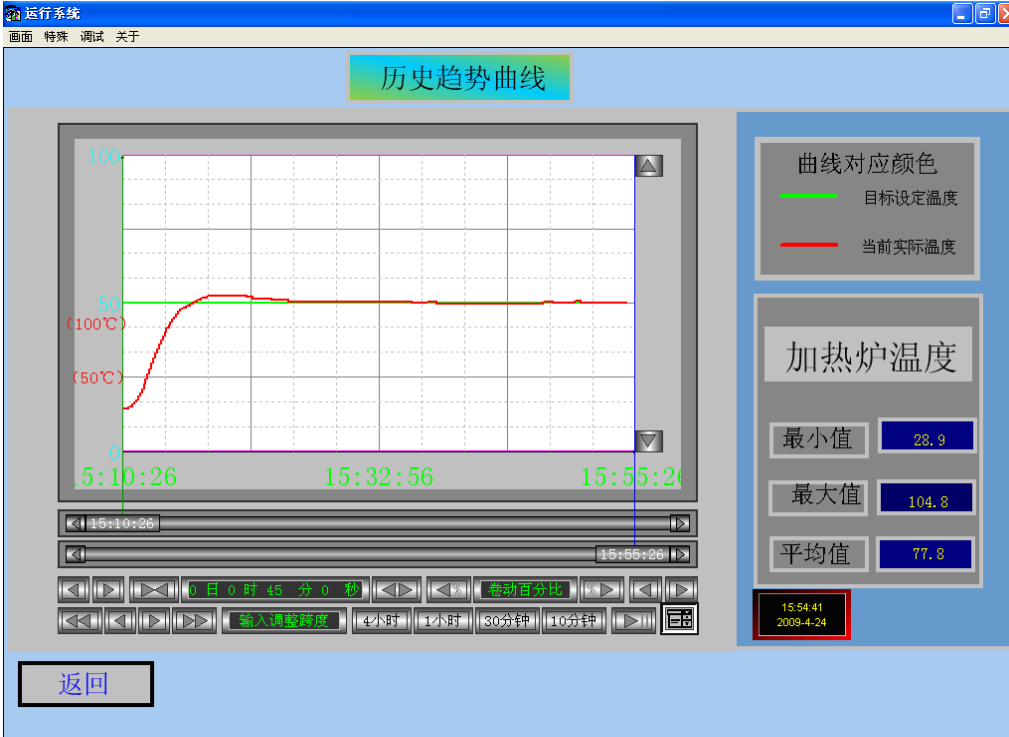Click the bowtie shrink-span button
The image size is (1009, 737).
coord(154,590)
